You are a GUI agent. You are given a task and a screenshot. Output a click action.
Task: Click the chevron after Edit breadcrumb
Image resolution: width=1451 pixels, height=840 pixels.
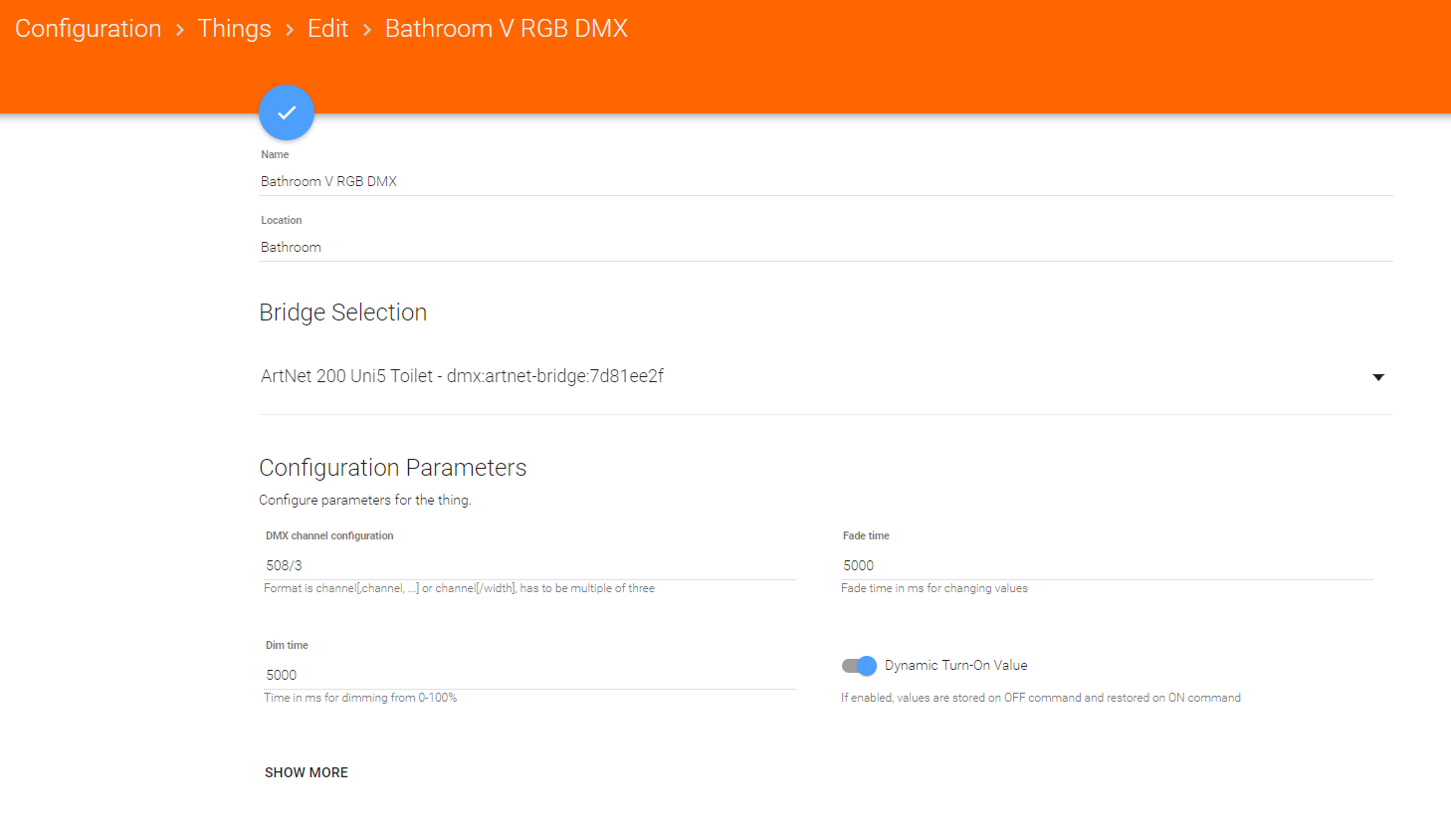click(x=366, y=30)
